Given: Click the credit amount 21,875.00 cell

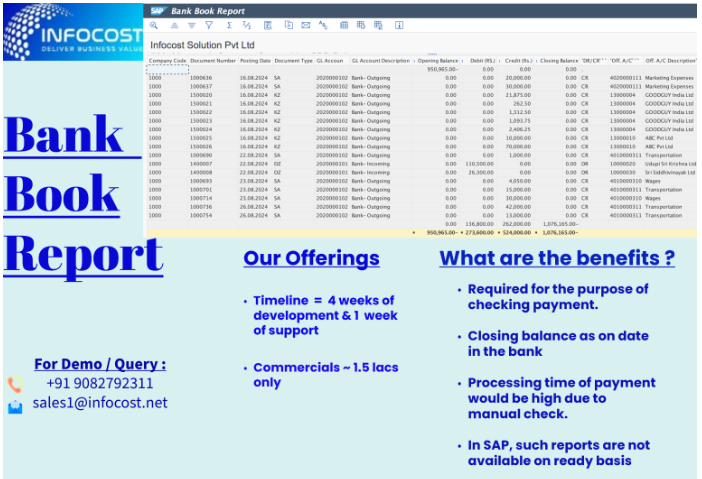Looking at the screenshot, I should tap(518, 95).
